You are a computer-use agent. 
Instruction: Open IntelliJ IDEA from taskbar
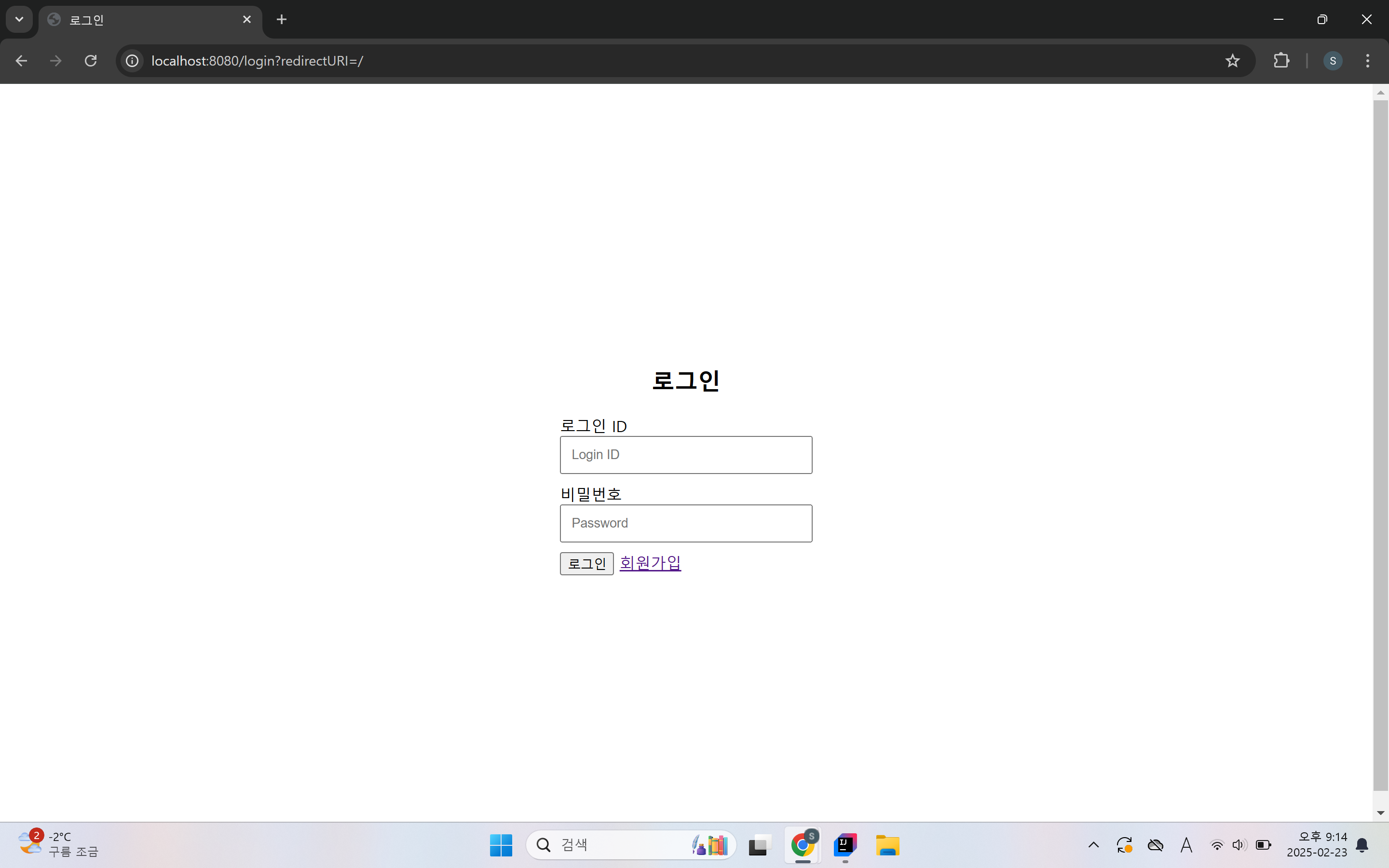pos(845,845)
